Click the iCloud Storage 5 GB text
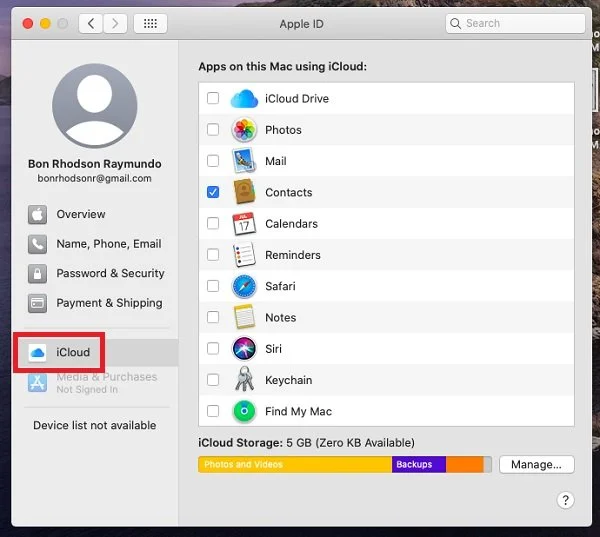The height and width of the screenshot is (537, 600). pos(306,443)
